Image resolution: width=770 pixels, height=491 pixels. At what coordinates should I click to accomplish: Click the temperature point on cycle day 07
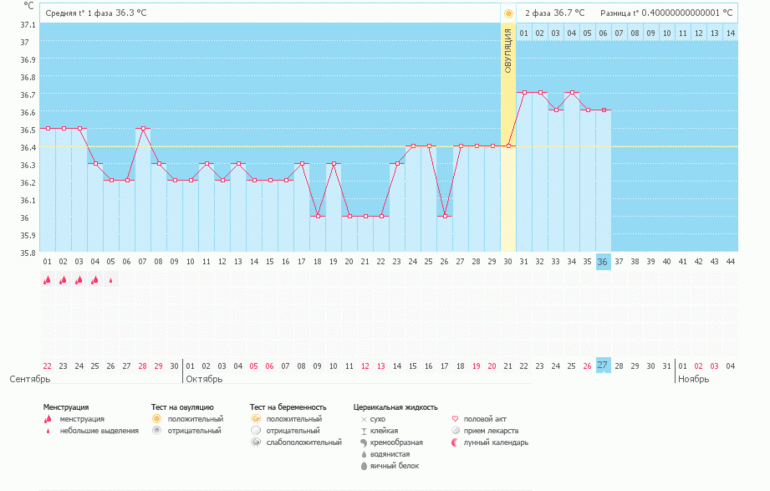pos(143,128)
